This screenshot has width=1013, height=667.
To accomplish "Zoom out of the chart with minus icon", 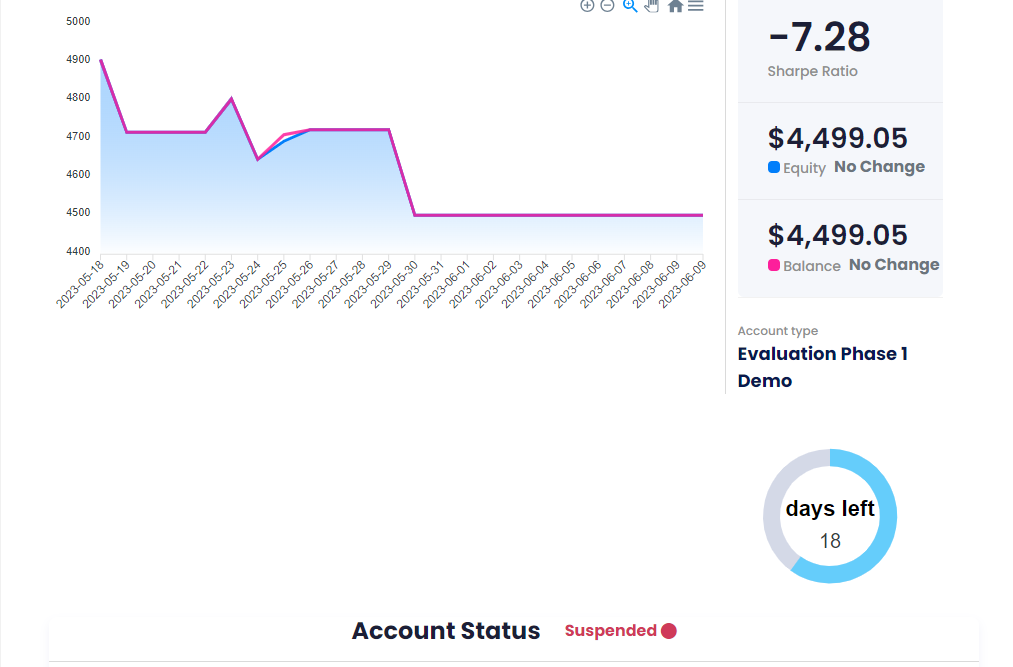I will click(x=607, y=6).
